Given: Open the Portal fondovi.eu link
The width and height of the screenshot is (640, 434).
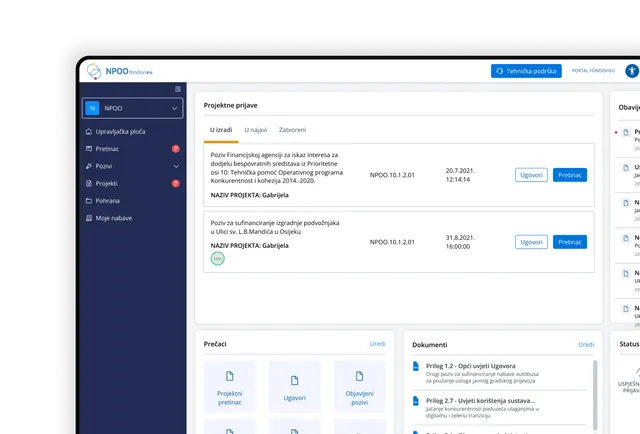Looking at the screenshot, I should 593,71.
